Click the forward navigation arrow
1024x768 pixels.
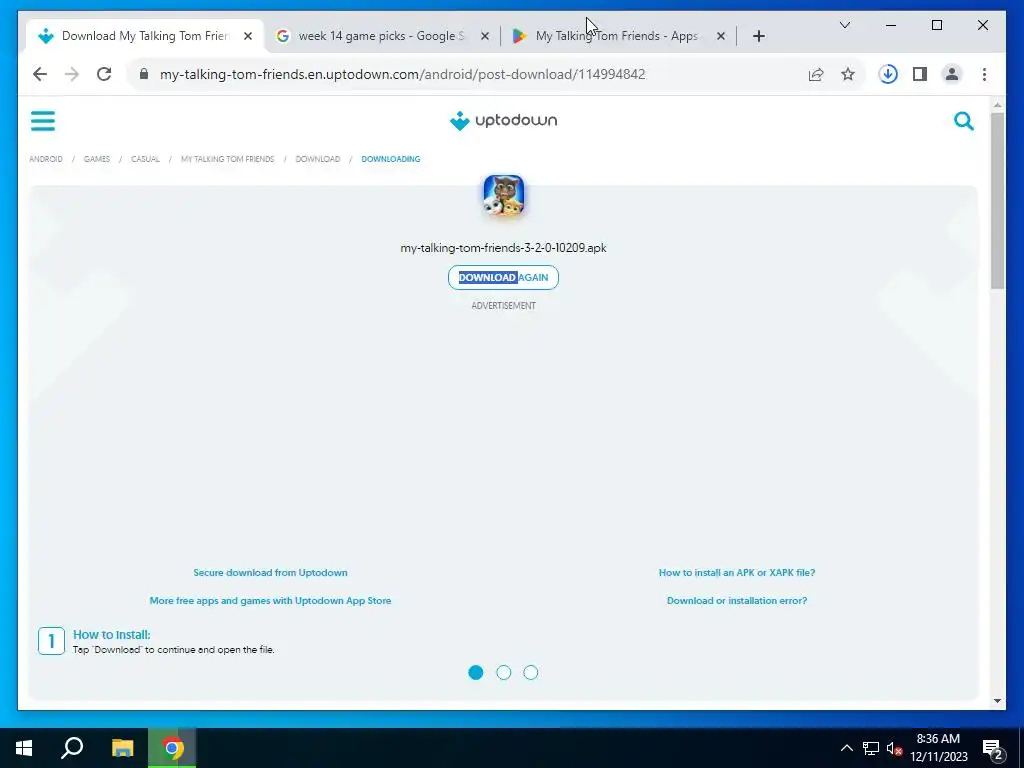(72, 74)
